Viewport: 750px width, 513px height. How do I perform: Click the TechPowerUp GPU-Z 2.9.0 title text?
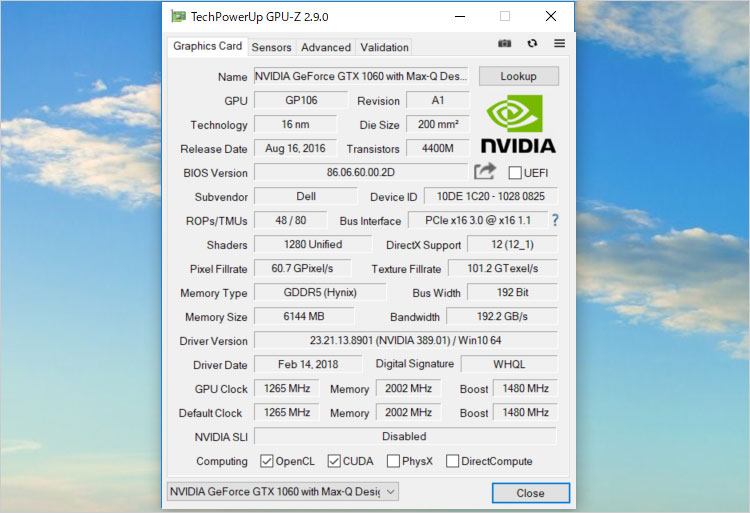coord(260,17)
